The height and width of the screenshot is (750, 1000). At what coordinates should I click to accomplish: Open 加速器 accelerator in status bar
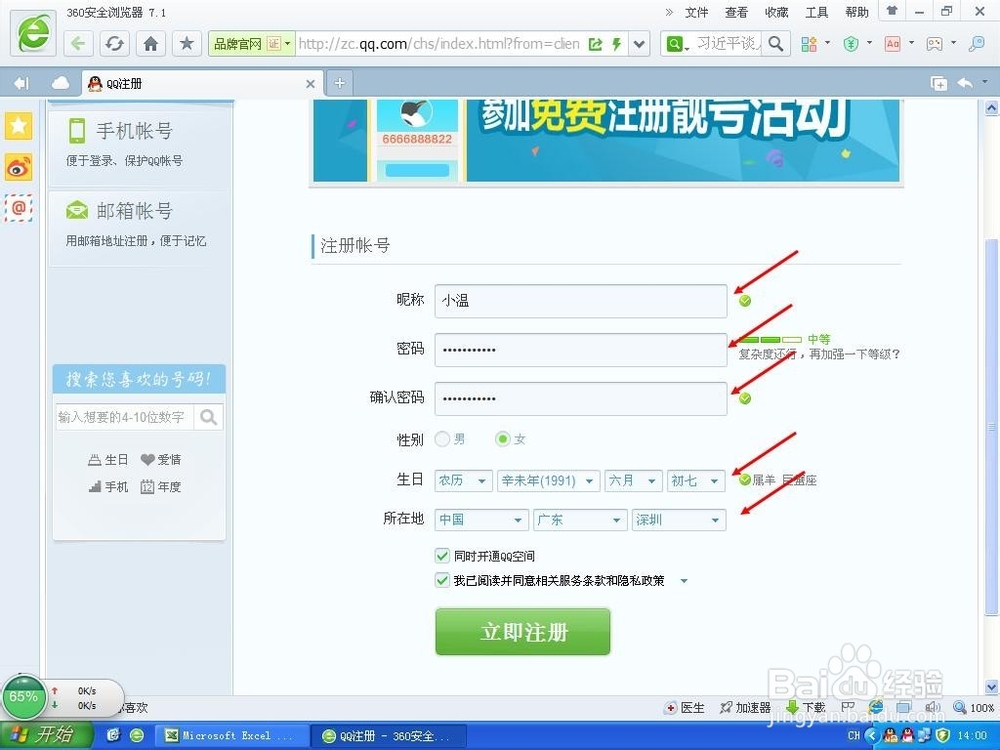[x=745, y=707]
